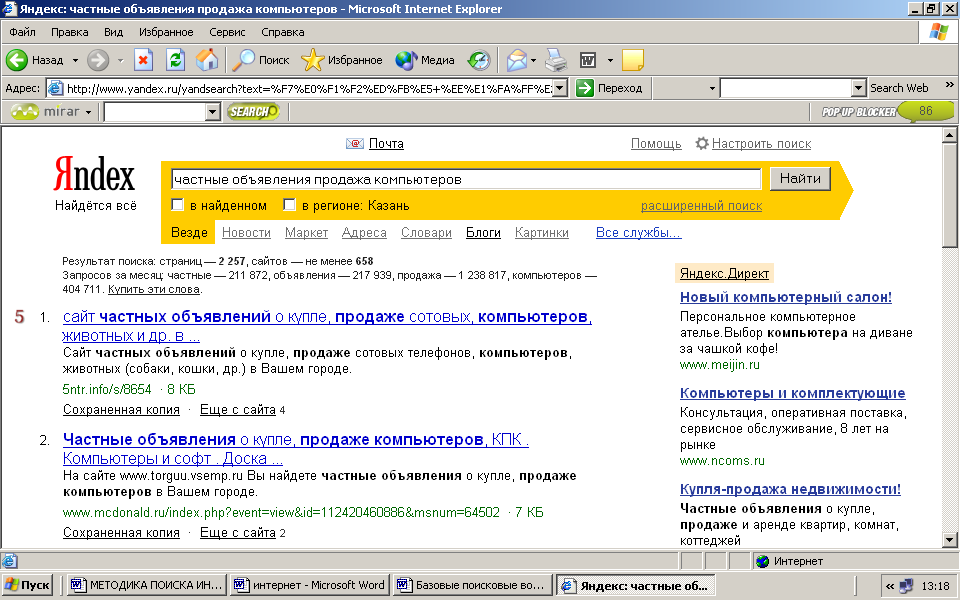
Task: Expand the address bar URL dropdown
Action: [560, 88]
